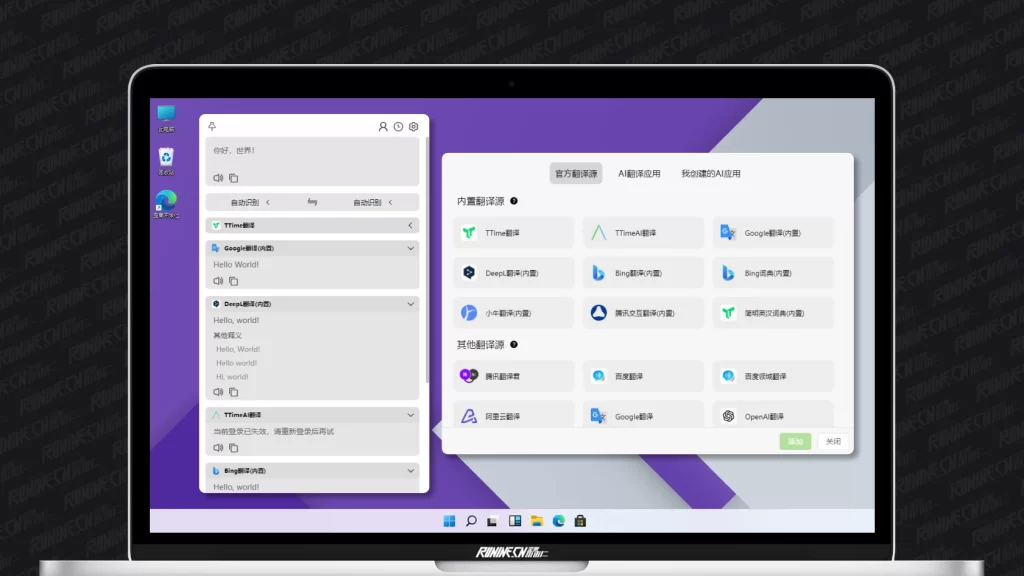Open the user account icon
The image size is (1024, 576).
[x=383, y=127]
